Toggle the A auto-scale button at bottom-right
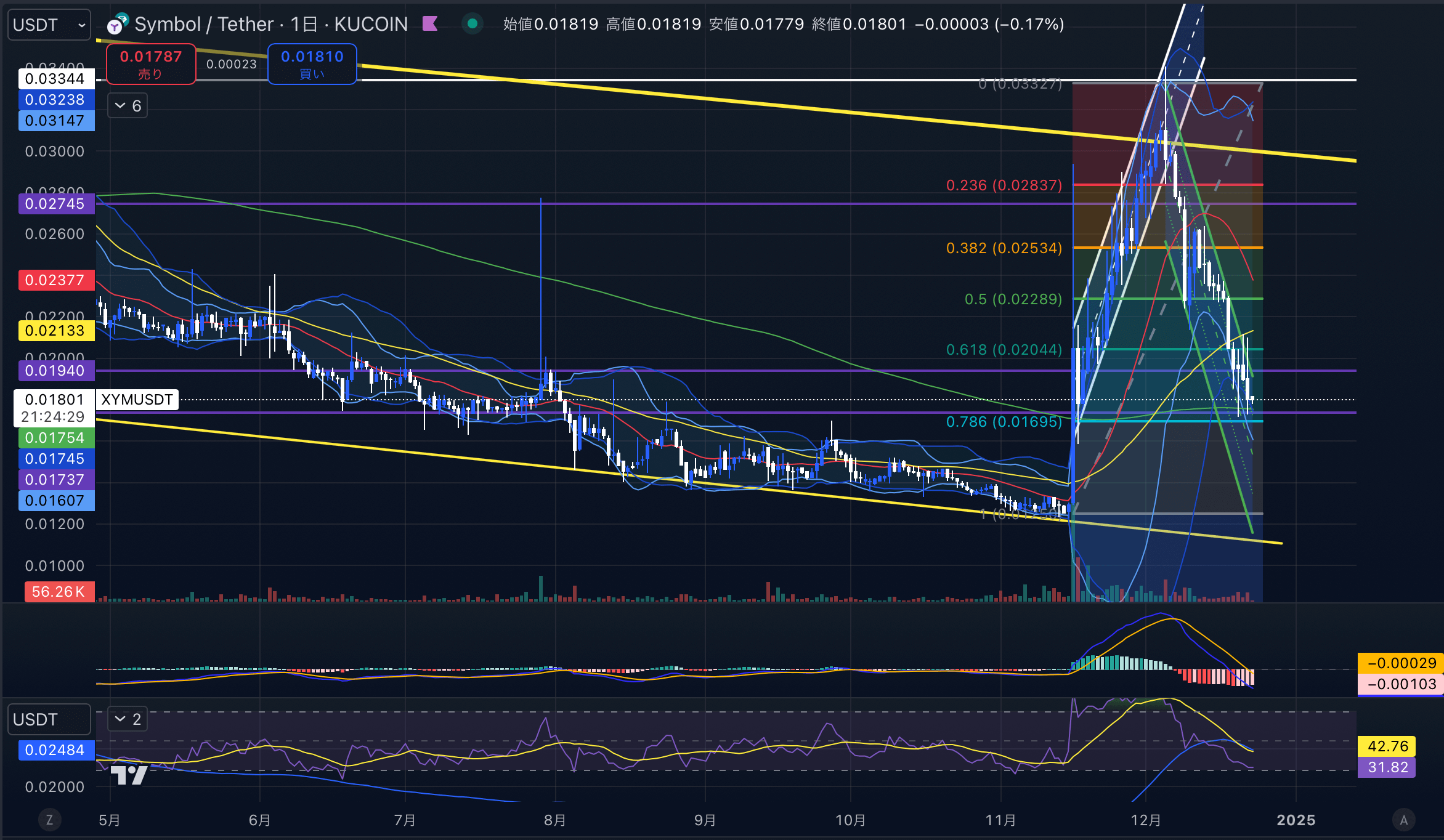The width and height of the screenshot is (1444, 840). point(1404,820)
